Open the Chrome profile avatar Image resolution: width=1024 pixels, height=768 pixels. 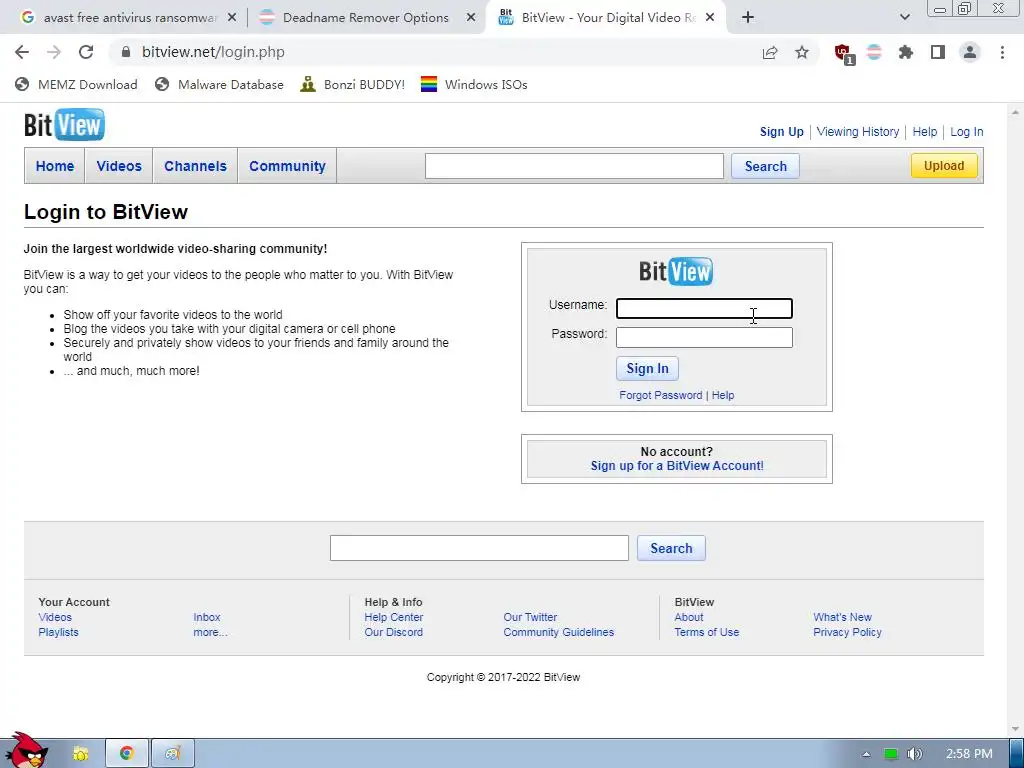click(x=970, y=52)
